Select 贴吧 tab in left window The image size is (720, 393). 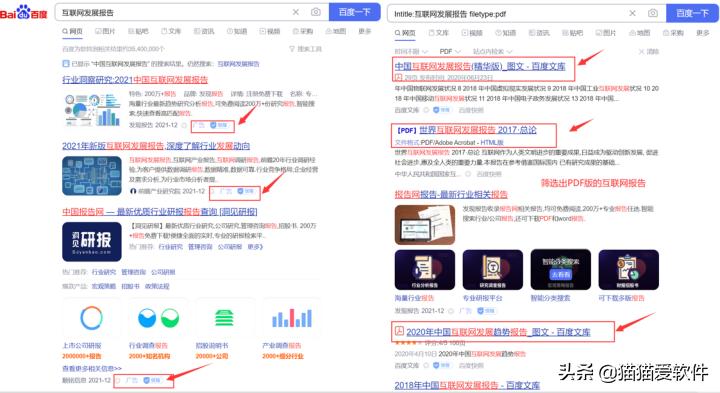tap(138, 31)
